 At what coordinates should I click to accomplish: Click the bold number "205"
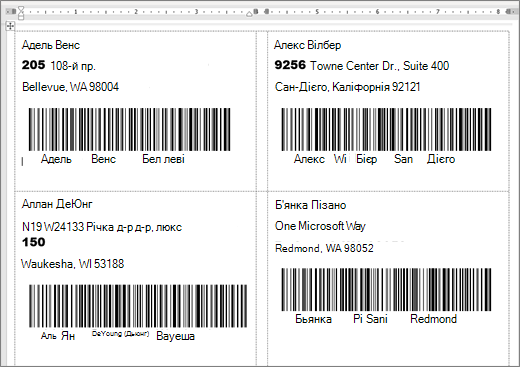(33, 65)
